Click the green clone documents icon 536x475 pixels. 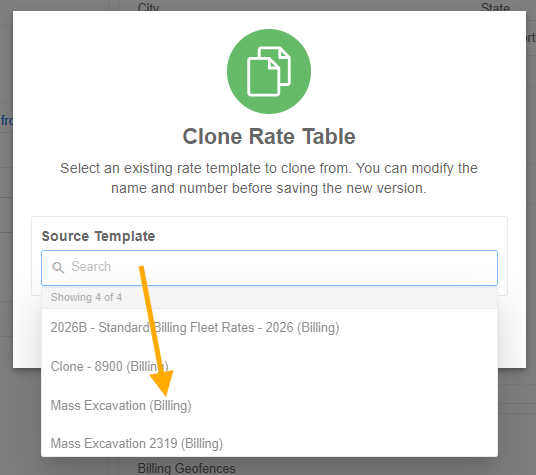[269, 71]
